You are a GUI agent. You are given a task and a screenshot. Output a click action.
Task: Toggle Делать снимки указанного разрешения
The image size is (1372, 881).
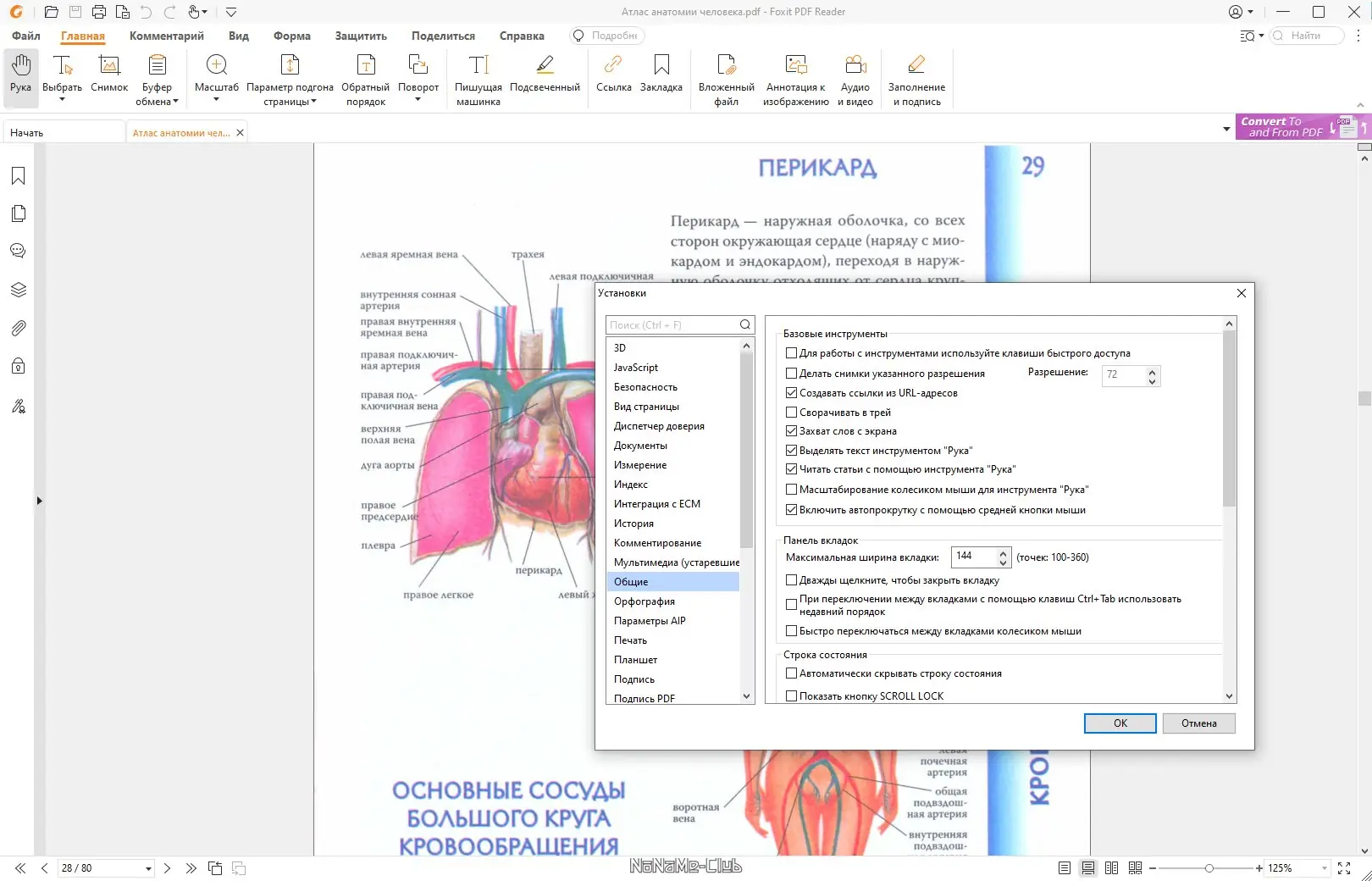click(791, 374)
